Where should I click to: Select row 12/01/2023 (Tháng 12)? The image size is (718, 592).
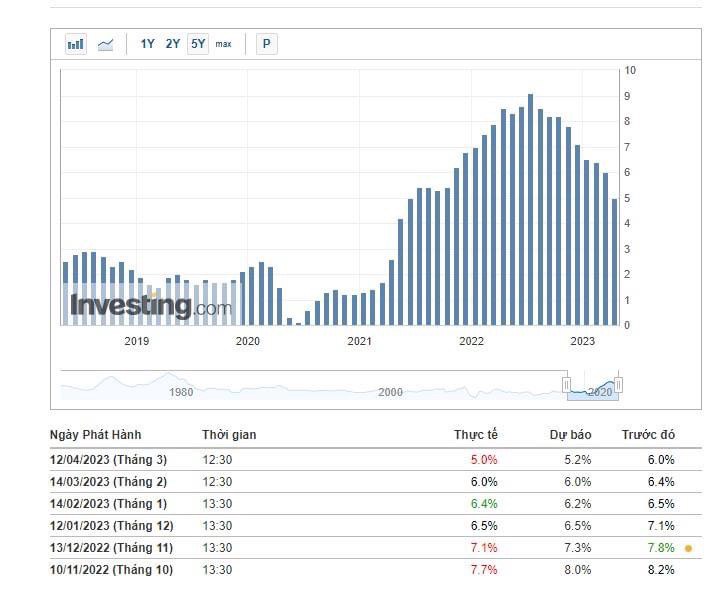[x=375, y=526]
